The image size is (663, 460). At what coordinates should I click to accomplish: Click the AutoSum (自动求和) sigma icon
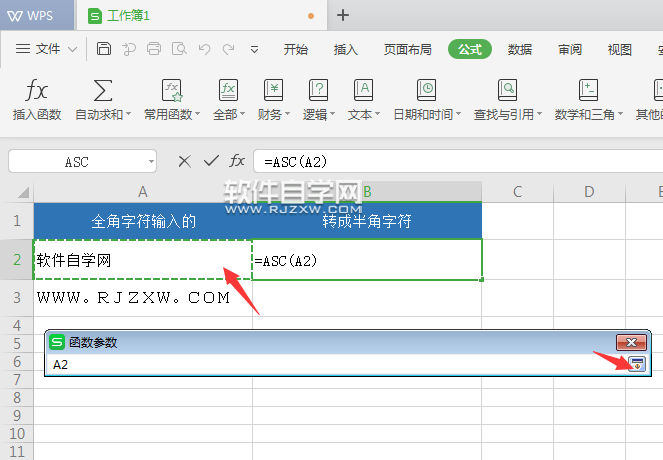click(x=102, y=92)
